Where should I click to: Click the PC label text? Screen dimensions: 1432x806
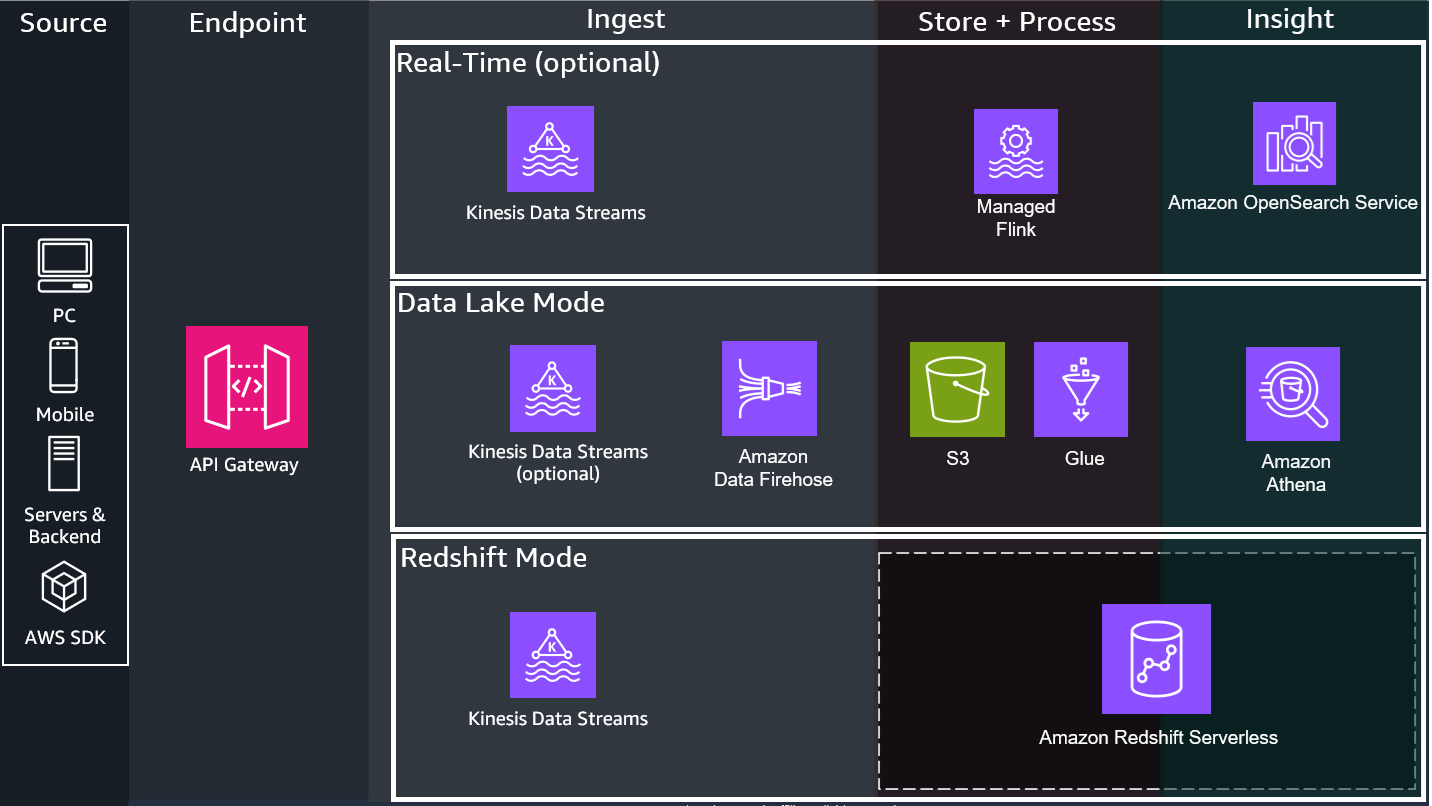pos(65,315)
